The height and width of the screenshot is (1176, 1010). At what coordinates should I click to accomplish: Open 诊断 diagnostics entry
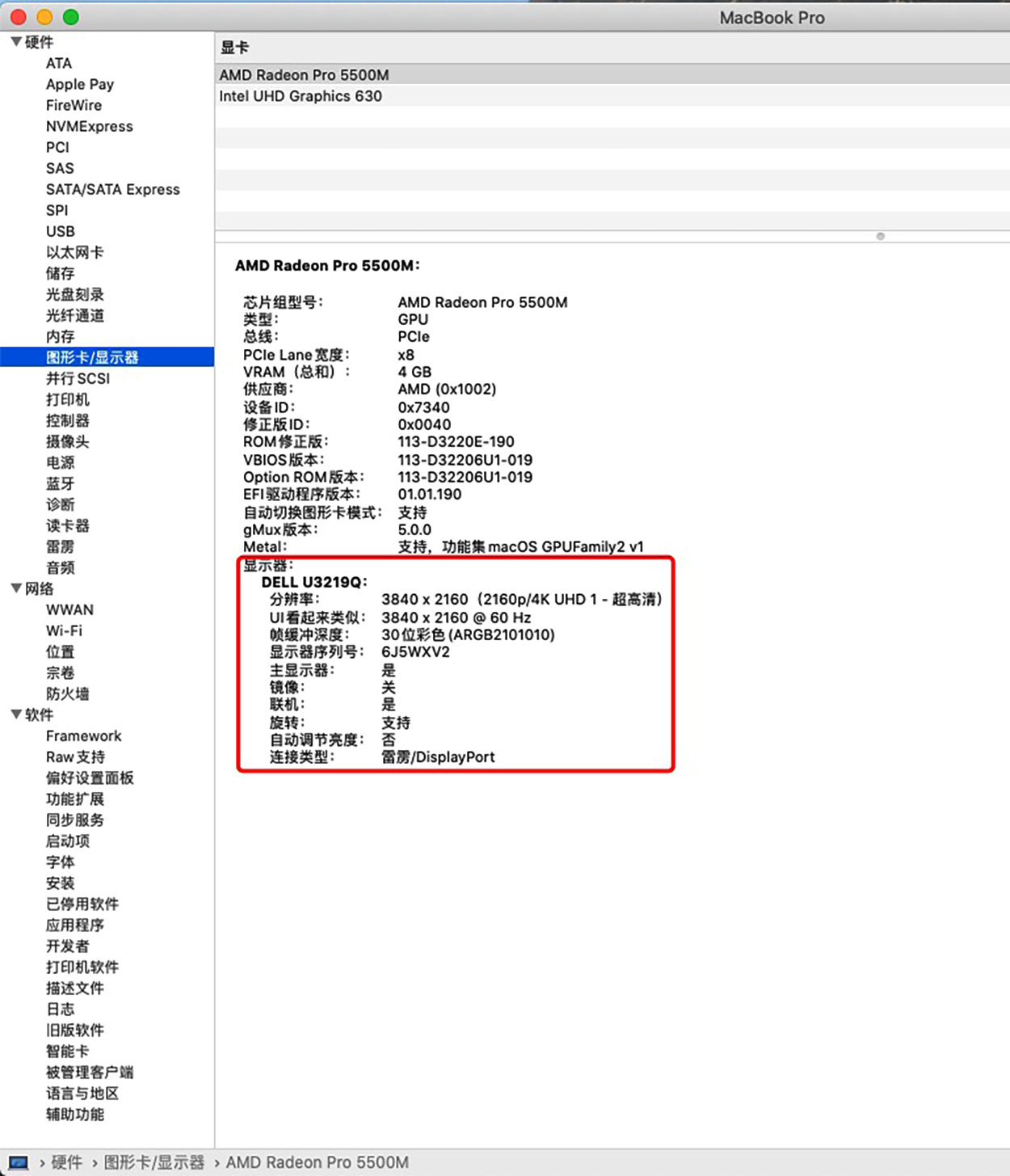(x=61, y=504)
